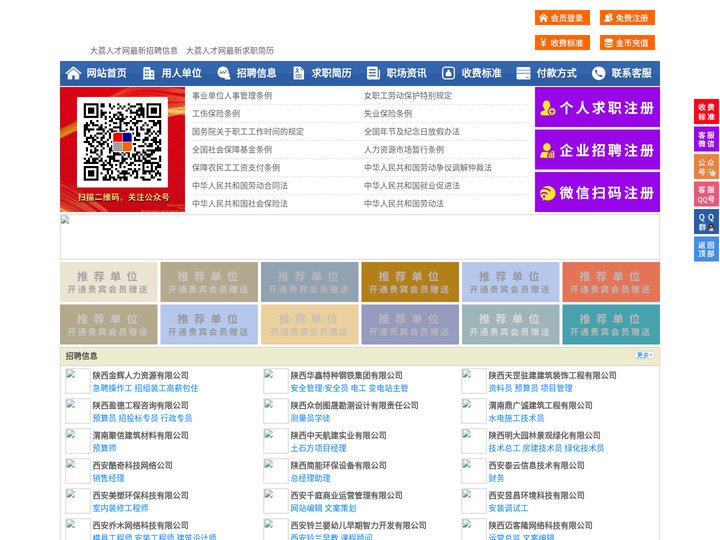
Task: Open 女职工劳动保护特别规定 link
Action: [408, 96]
